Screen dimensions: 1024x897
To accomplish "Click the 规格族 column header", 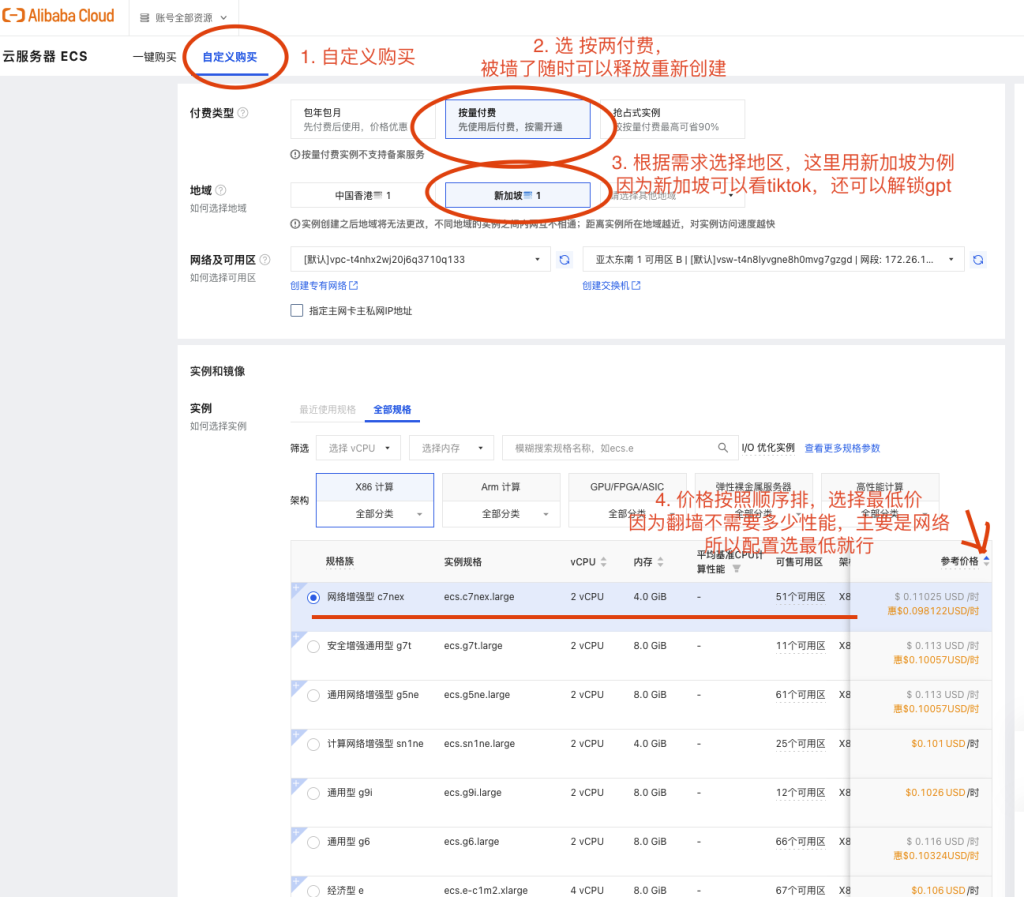I will [x=340, y=561].
